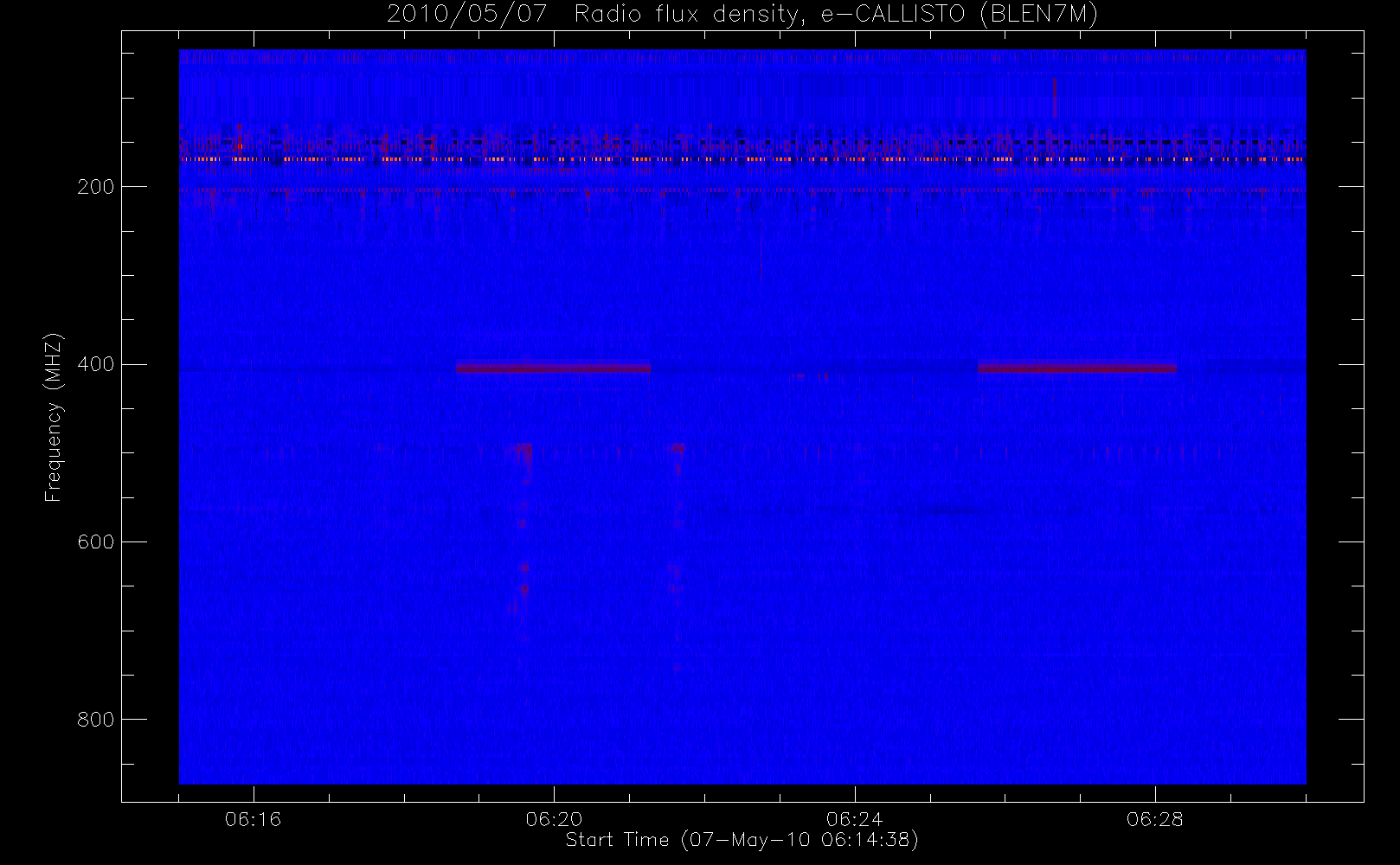Select the 'Frequency (MHZ)' axis label
This screenshot has width=1400, height=865.
point(54,417)
